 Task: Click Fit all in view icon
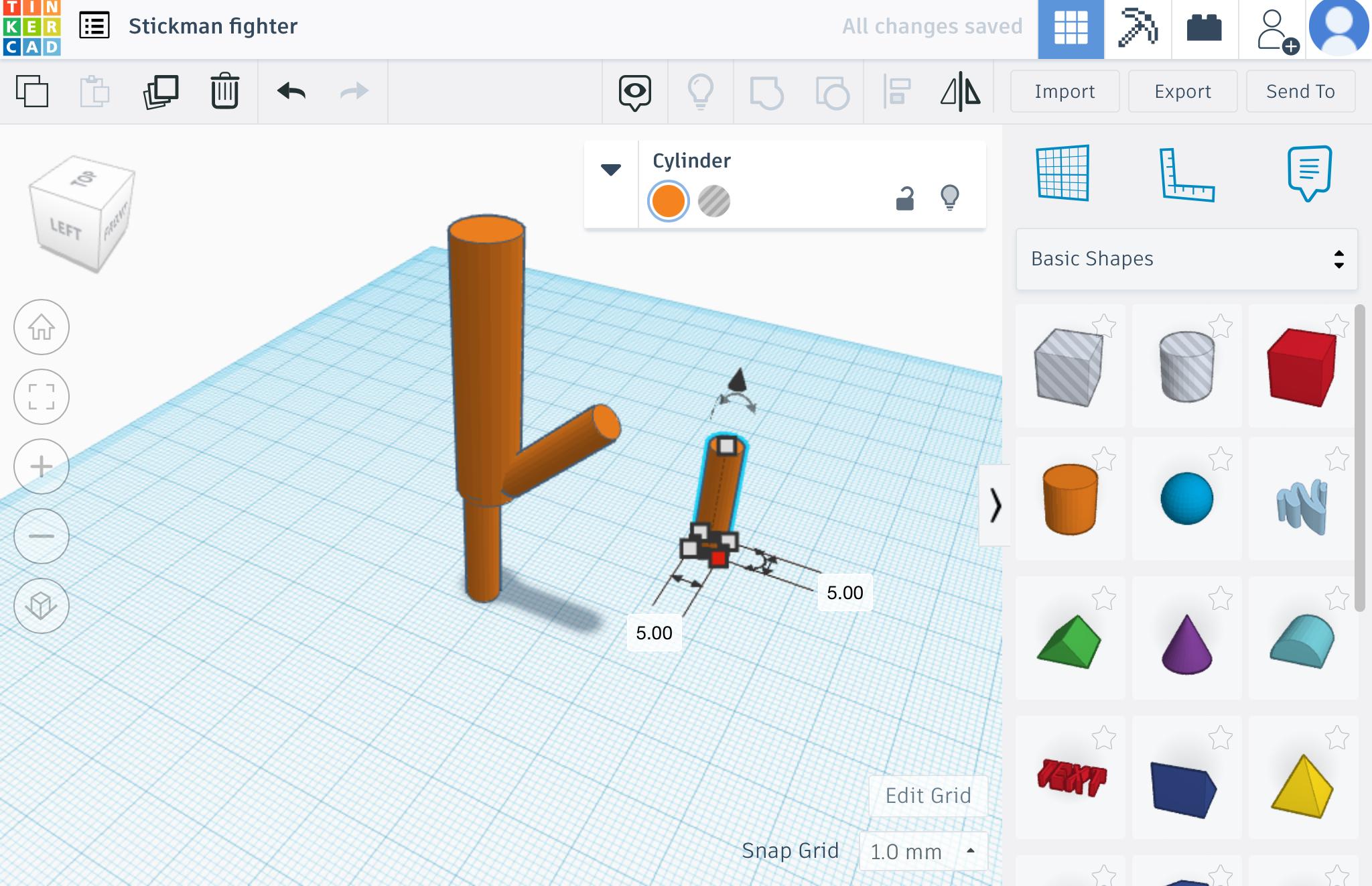pyautogui.click(x=42, y=397)
